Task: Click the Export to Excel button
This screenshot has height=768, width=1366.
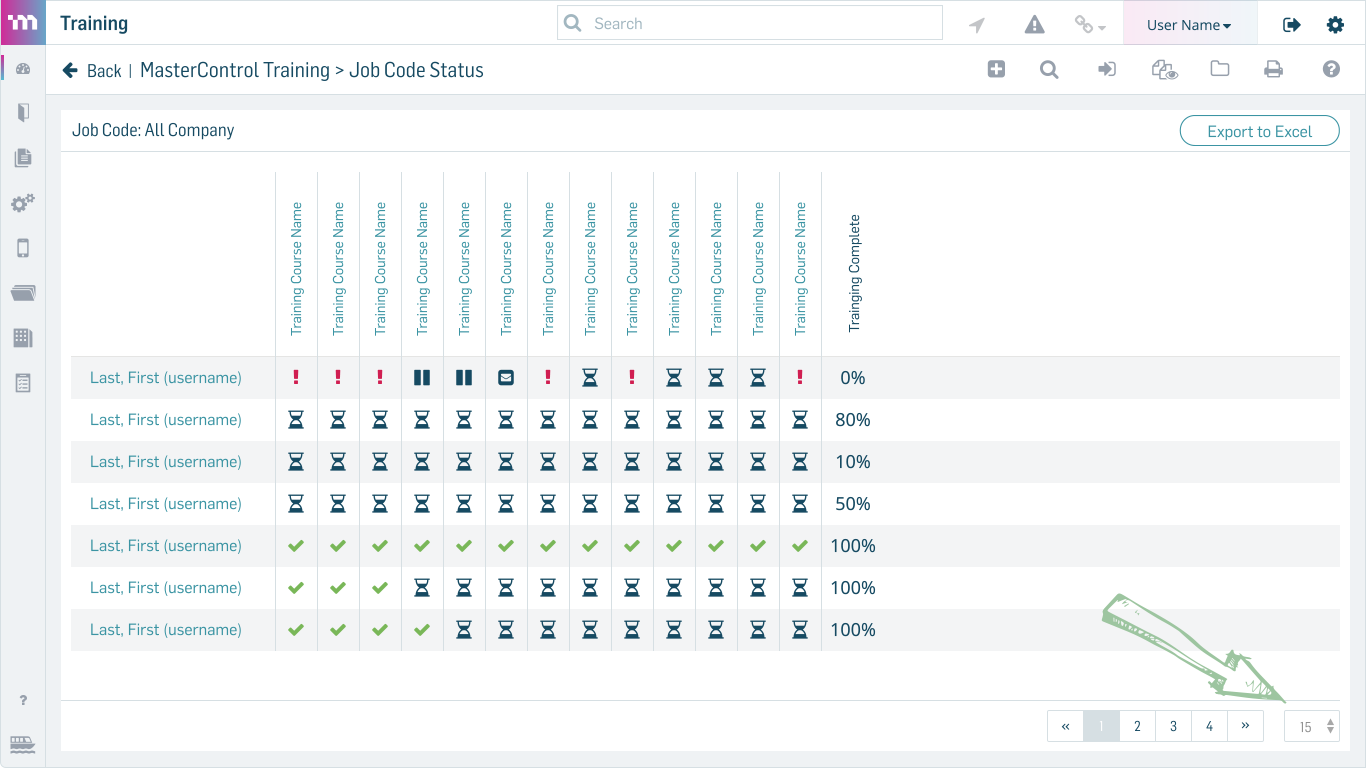Action: pos(1259,131)
